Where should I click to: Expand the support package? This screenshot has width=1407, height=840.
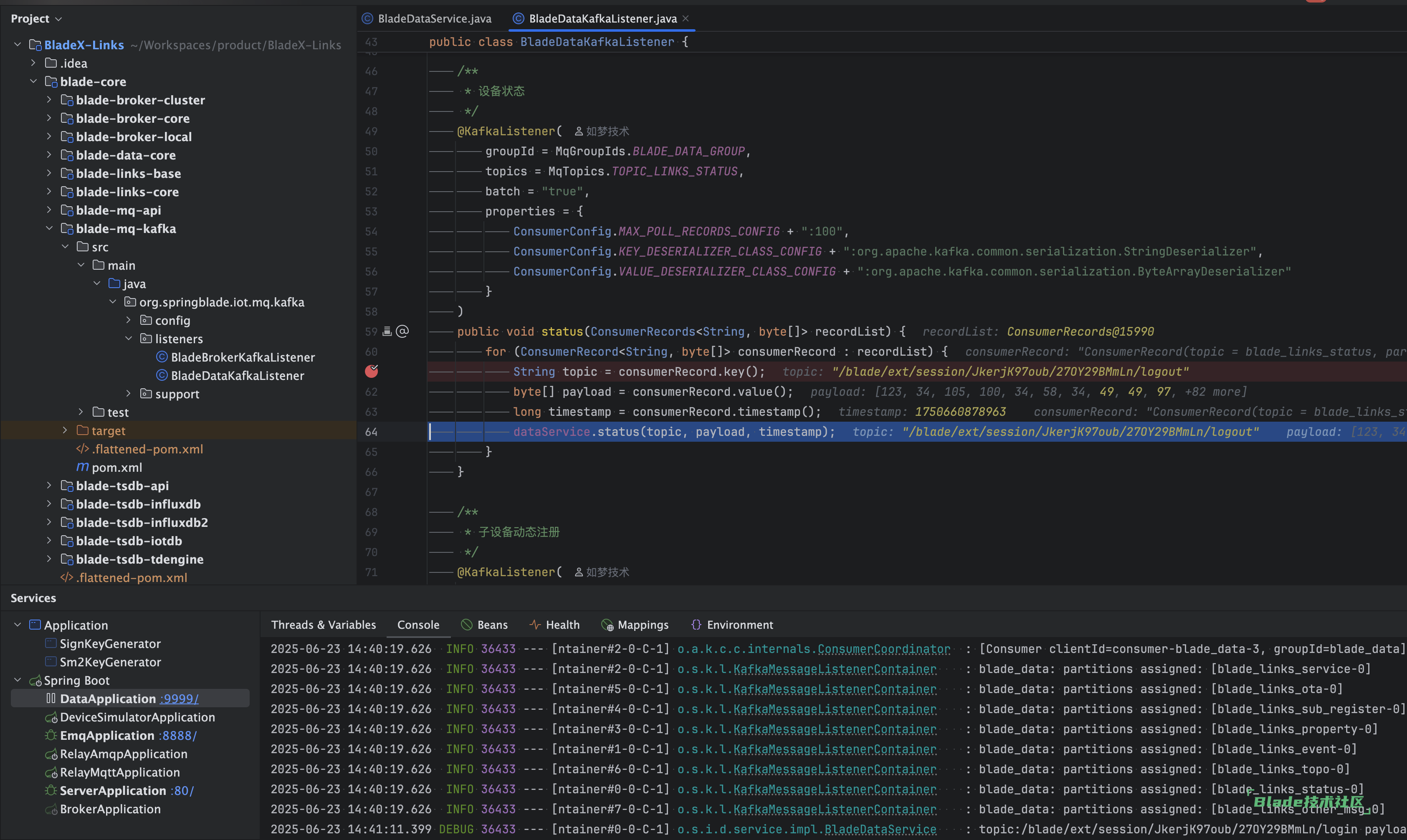point(129,393)
